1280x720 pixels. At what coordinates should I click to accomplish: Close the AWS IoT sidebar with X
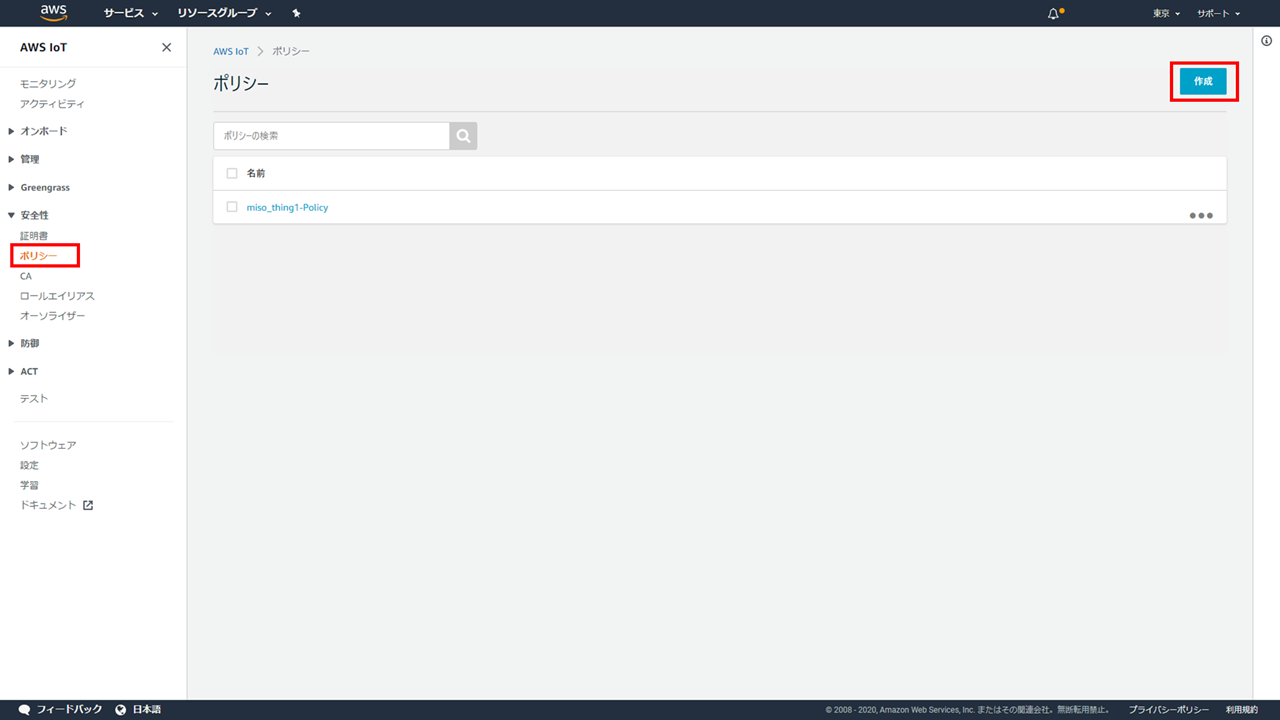click(166, 48)
